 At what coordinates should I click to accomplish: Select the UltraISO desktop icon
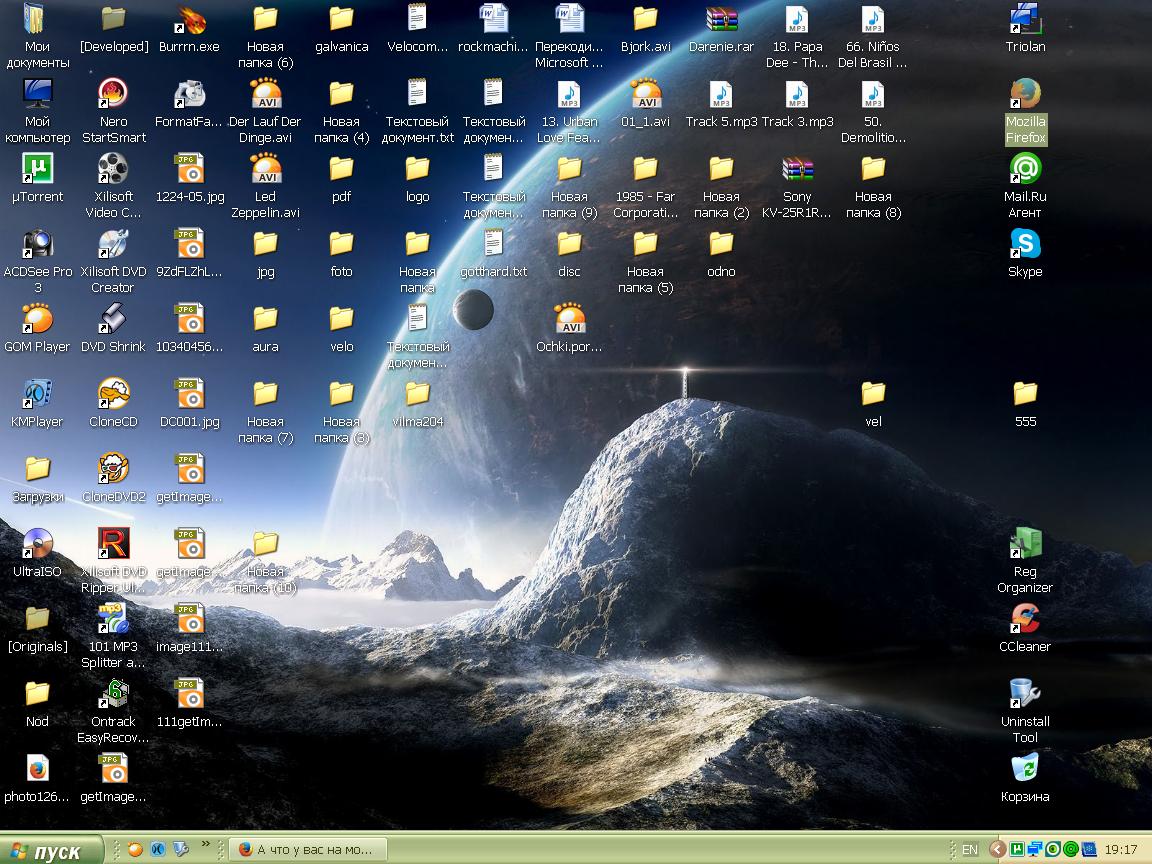[37, 545]
